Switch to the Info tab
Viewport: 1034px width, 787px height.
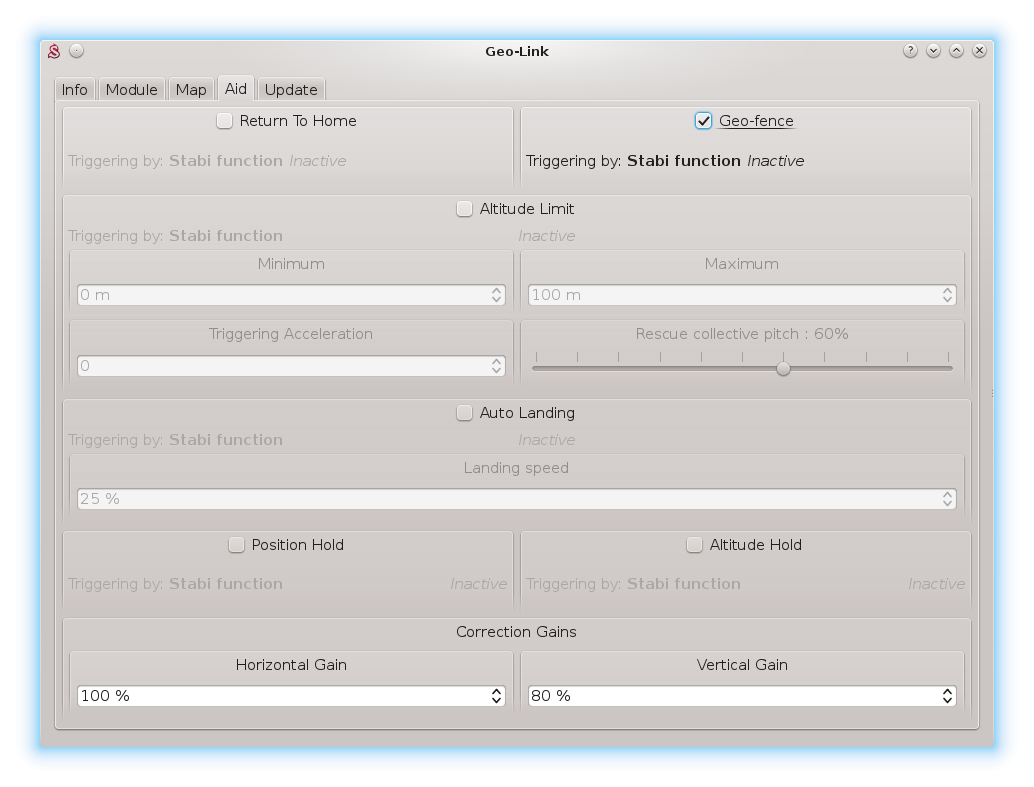coord(74,90)
